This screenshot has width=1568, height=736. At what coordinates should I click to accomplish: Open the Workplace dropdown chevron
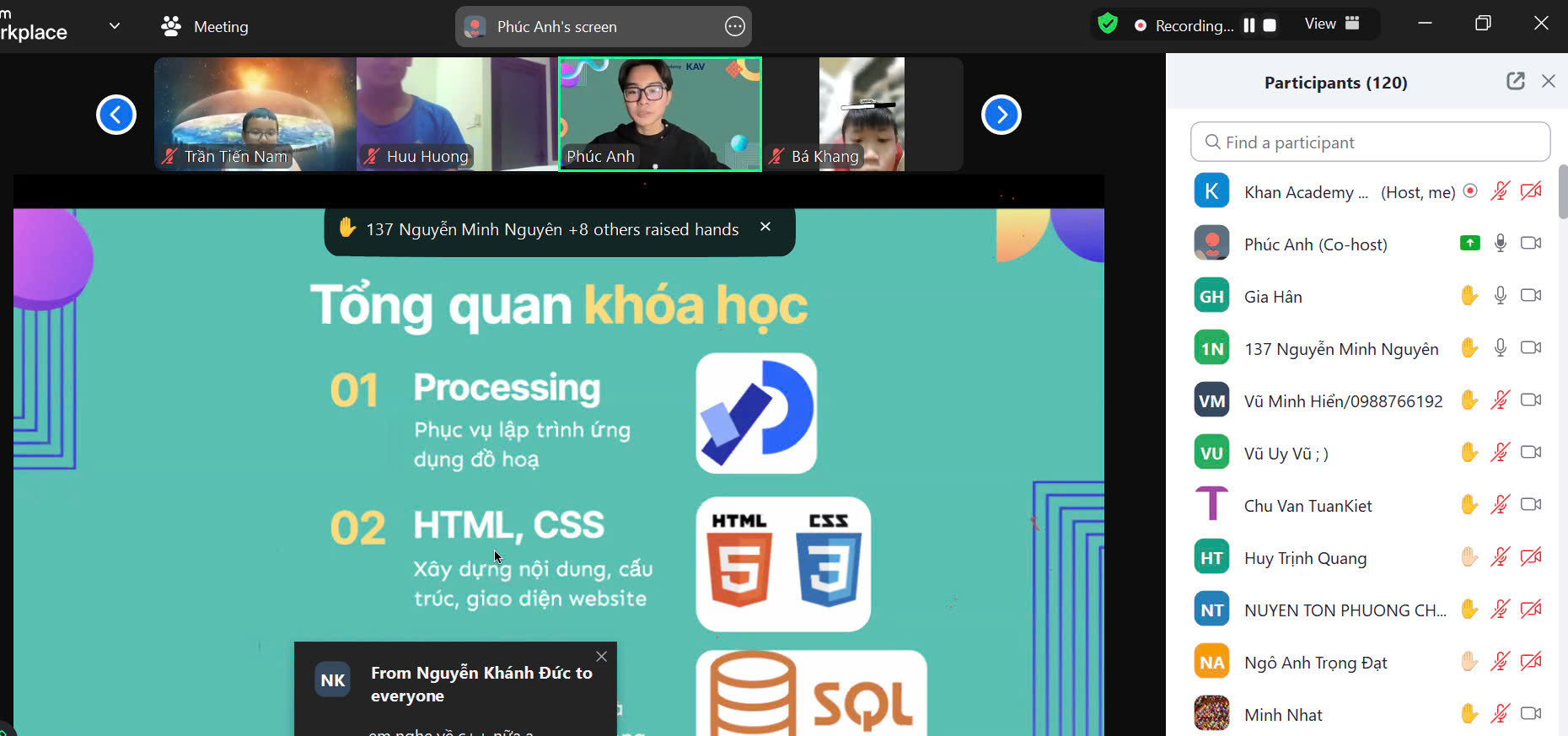(115, 26)
